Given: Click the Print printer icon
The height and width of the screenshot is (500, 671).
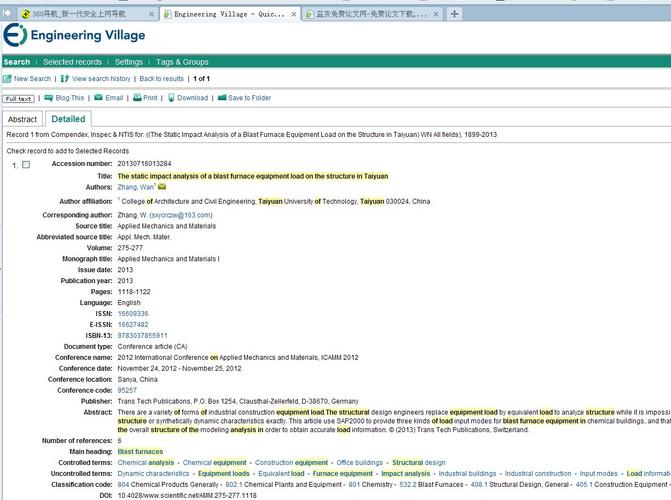Looking at the screenshot, I should click(137, 98).
